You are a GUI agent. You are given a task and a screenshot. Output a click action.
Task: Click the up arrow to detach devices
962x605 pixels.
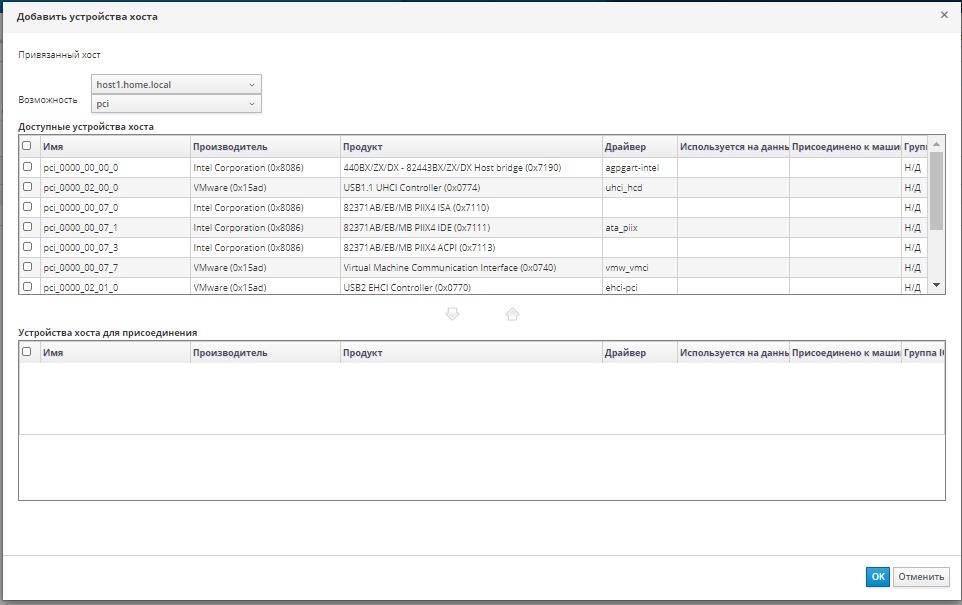tap(512, 314)
